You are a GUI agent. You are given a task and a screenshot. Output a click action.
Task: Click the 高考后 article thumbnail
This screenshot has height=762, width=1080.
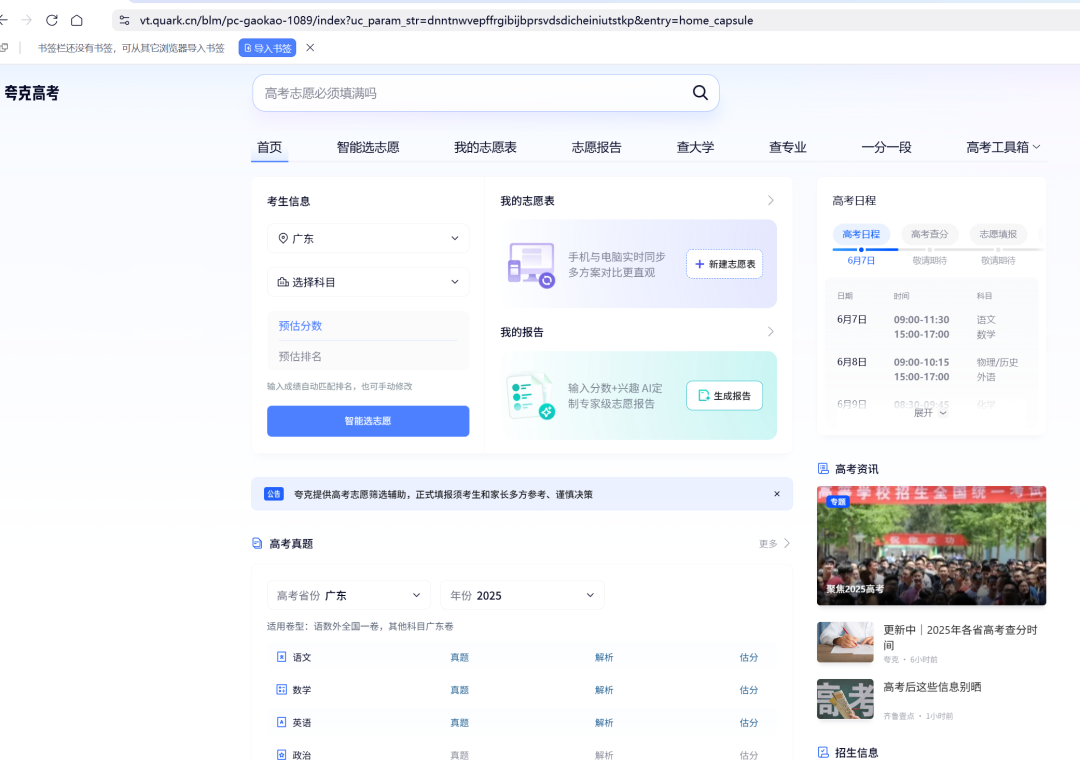point(845,699)
